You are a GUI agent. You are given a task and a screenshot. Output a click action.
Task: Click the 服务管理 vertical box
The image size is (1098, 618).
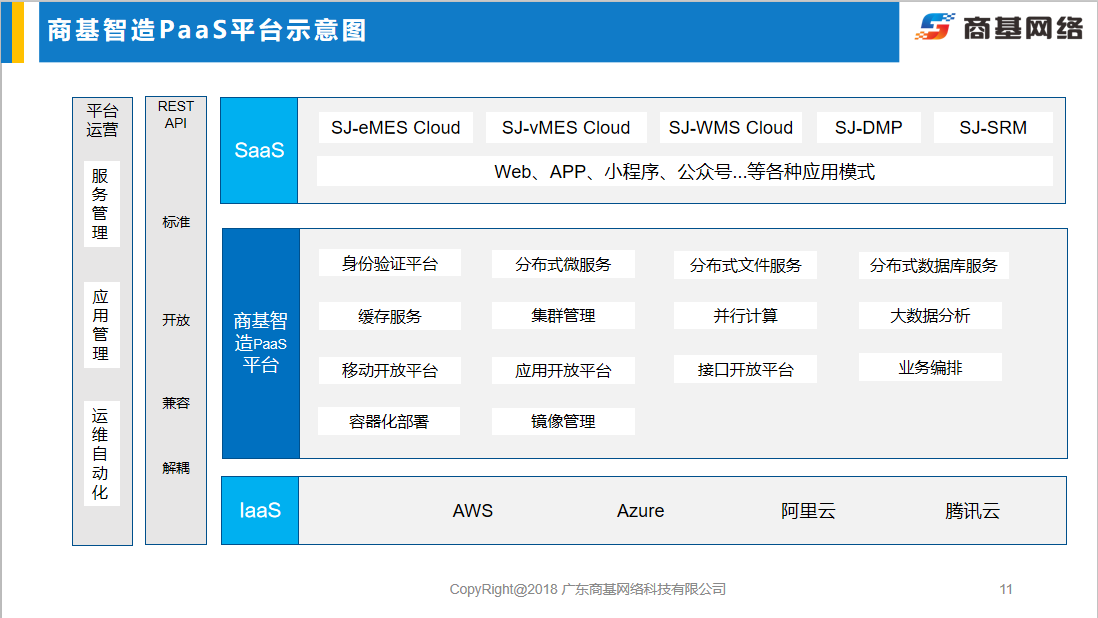[x=101, y=204]
